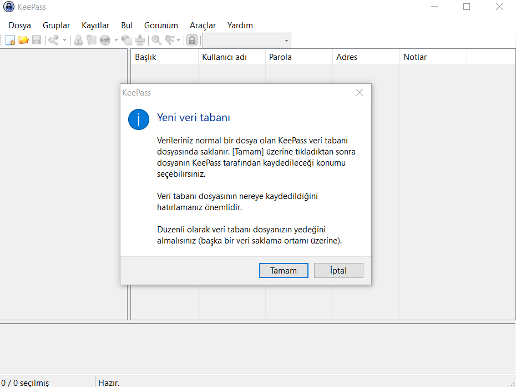516x388 pixels.
Task: Click the Find magnifier toolbar icon
Action: 156,40
